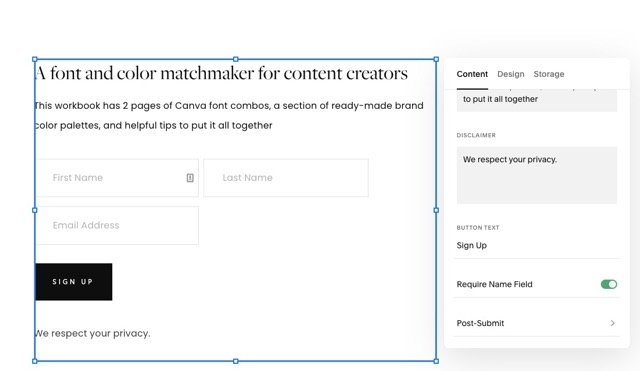The height and width of the screenshot is (371, 640).
Task: Click the Email Address input field
Action: point(117,225)
